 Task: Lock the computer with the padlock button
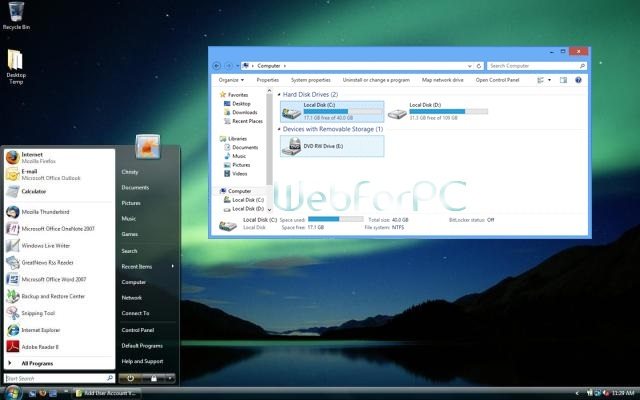(153, 378)
